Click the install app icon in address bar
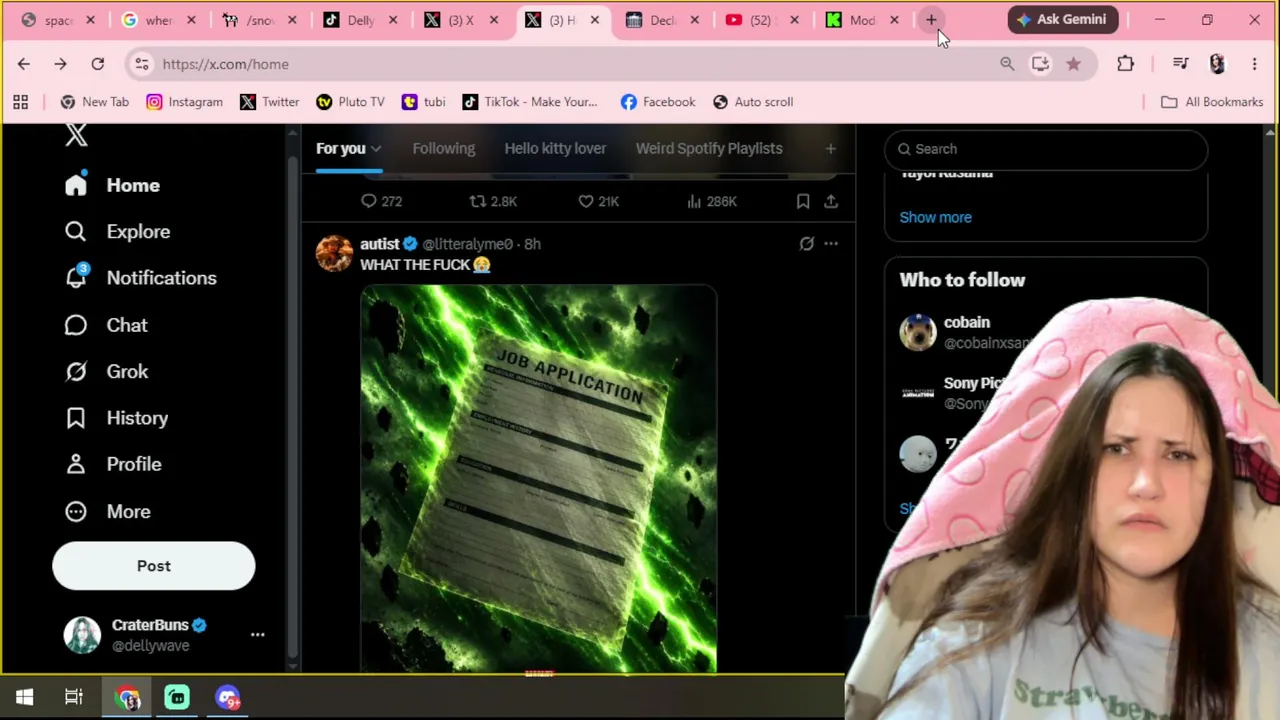Image resolution: width=1280 pixels, height=720 pixels. [x=1040, y=64]
